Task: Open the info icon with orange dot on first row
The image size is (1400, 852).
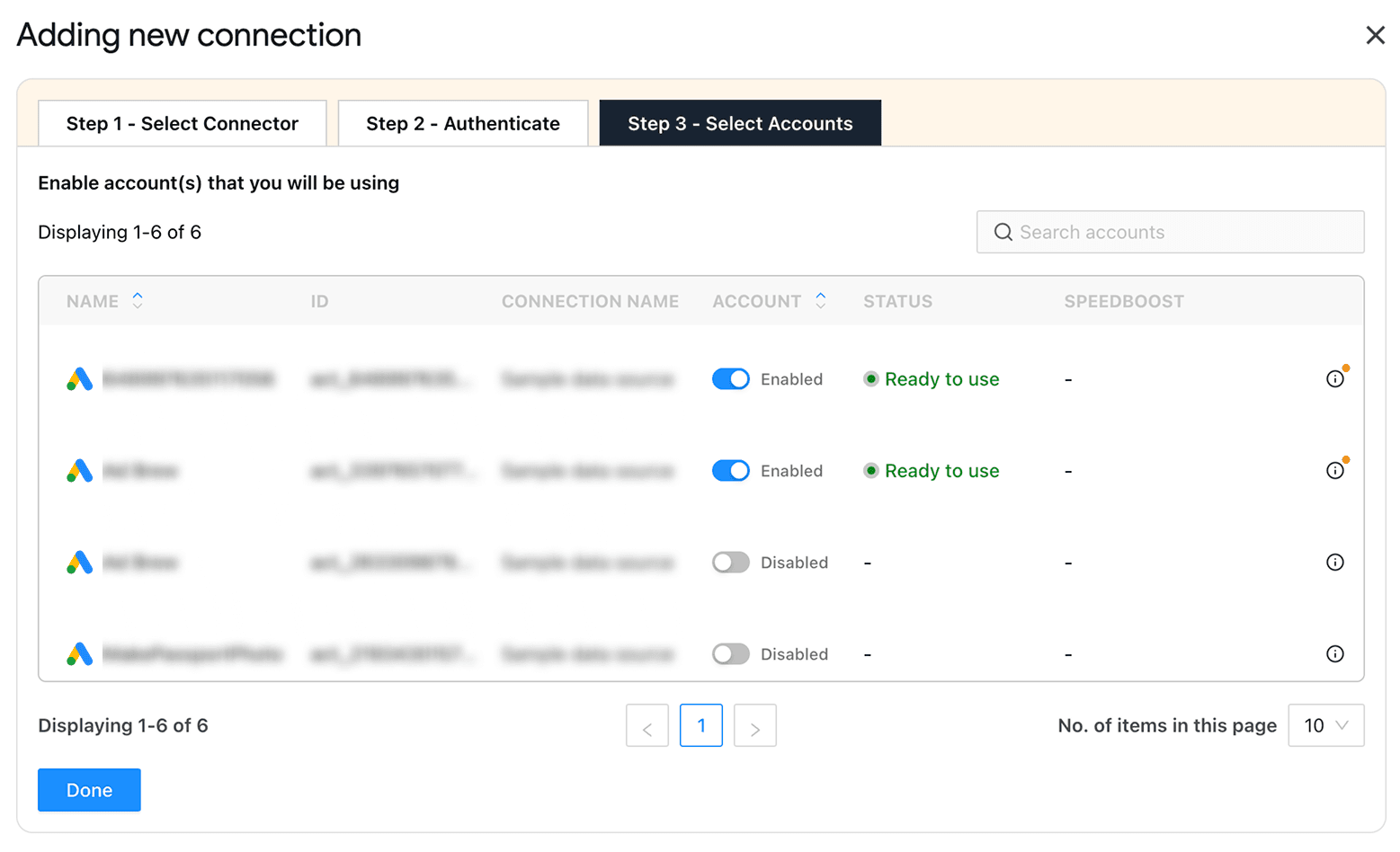Action: point(1335,378)
